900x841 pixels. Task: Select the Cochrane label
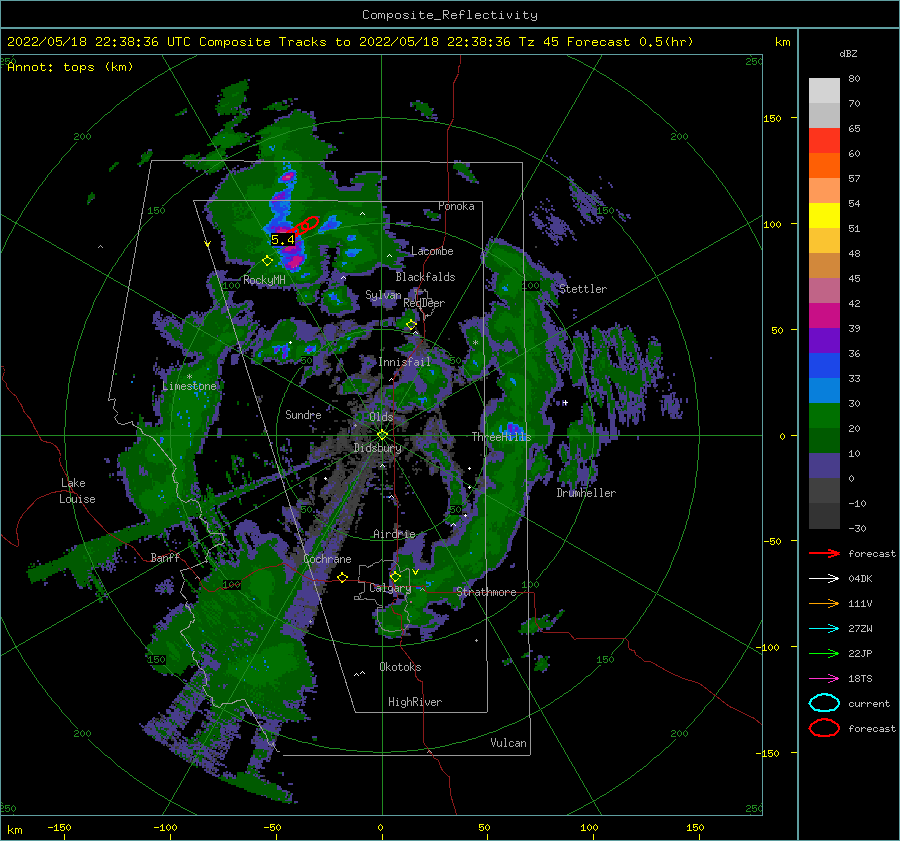coord(327,559)
